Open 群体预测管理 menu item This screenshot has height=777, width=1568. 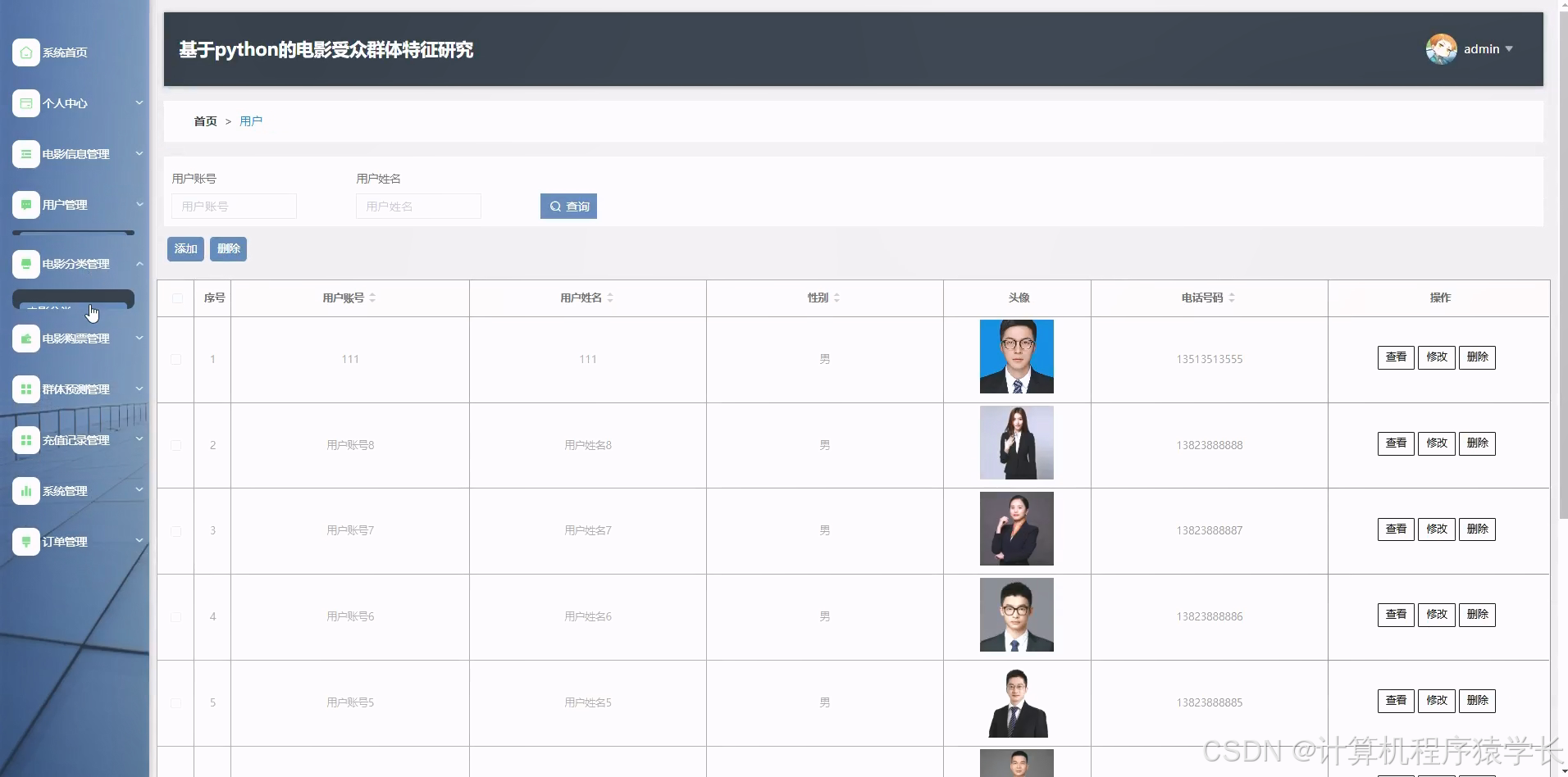[75, 389]
